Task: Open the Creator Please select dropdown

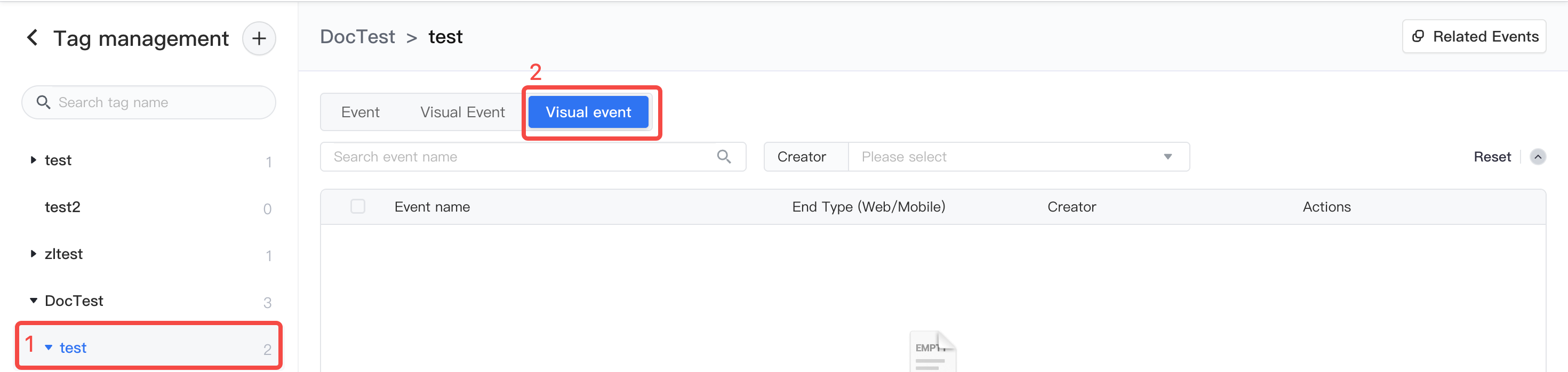Action: point(1018,157)
